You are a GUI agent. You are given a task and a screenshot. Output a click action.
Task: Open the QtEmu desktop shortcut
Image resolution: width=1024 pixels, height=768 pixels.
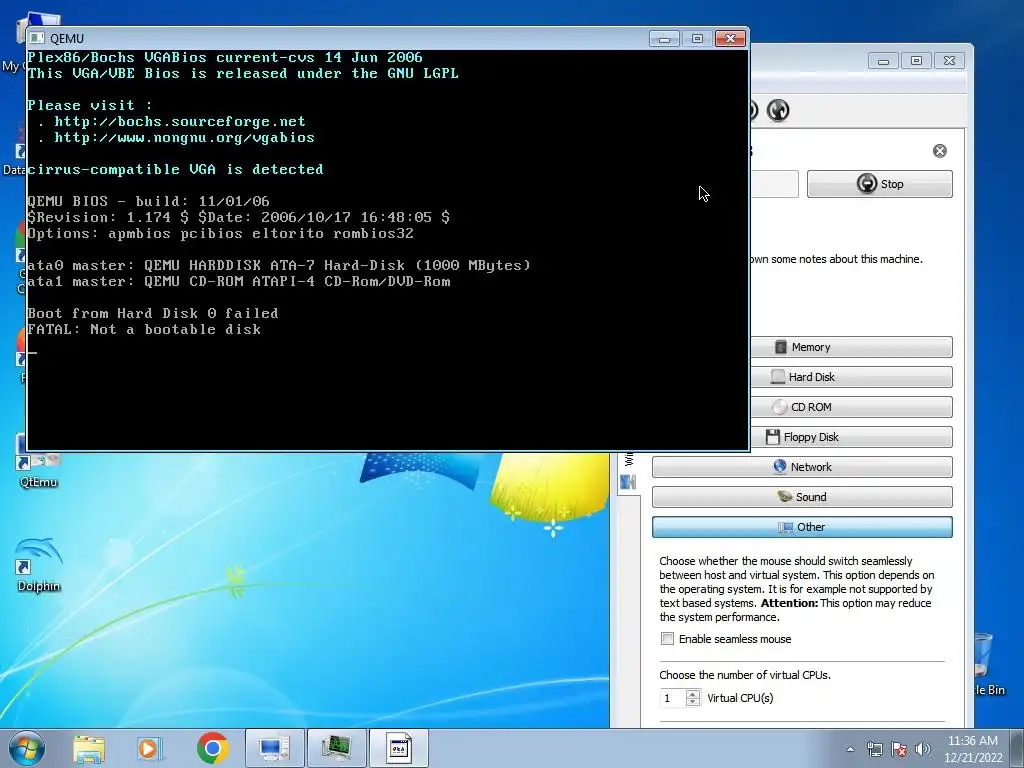(x=38, y=462)
